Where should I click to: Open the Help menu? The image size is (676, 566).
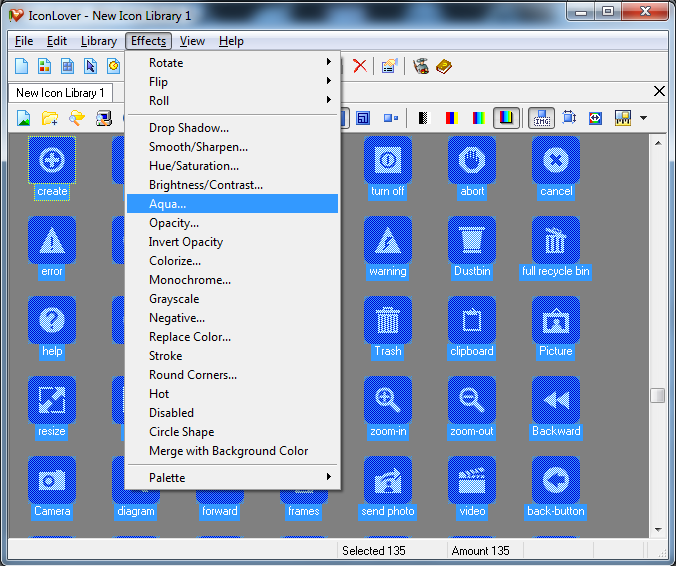(x=231, y=41)
